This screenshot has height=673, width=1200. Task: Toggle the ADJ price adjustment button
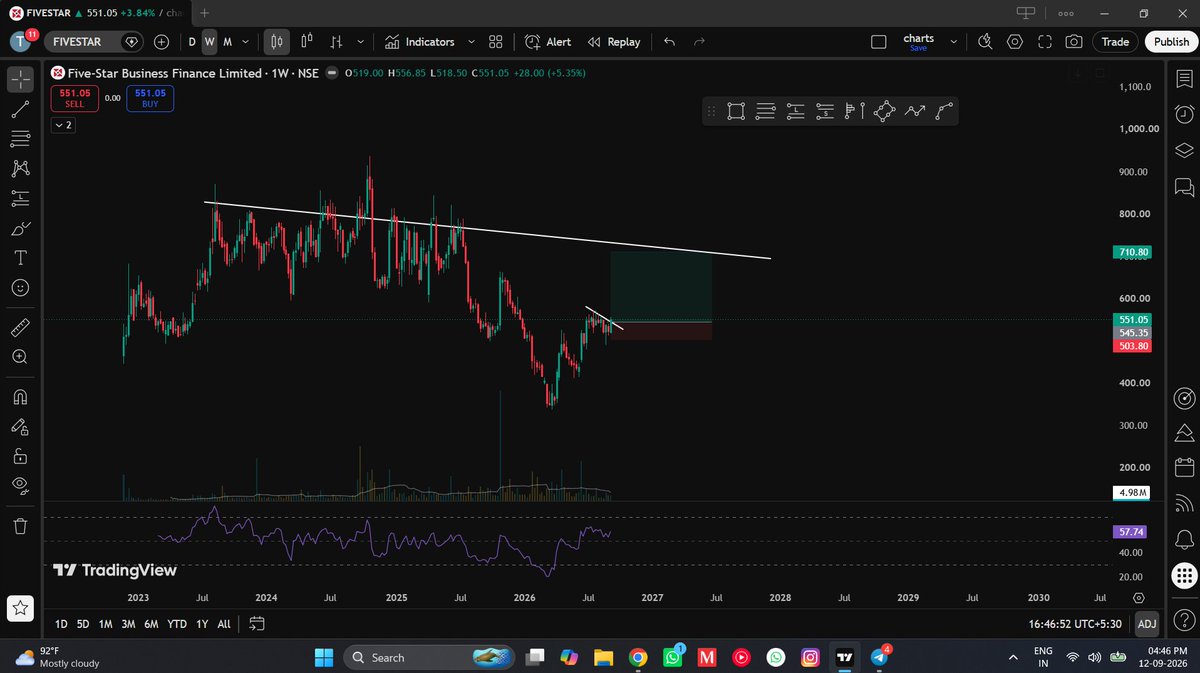point(1147,624)
